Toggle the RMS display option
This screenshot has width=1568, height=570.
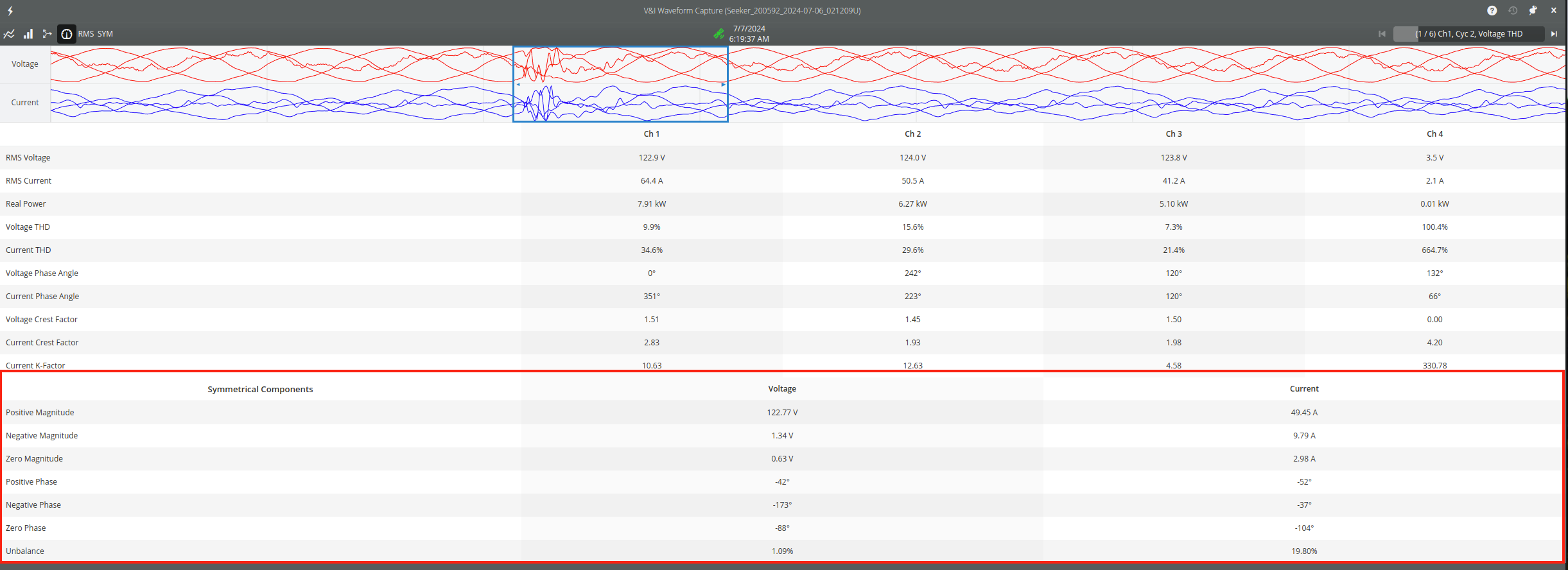(86, 34)
